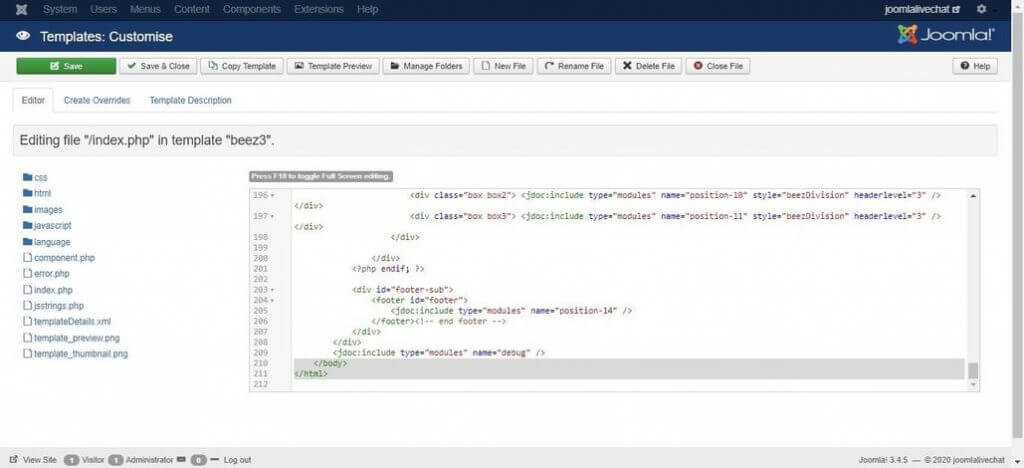
Task: Open the Content menu
Action: click(x=192, y=9)
